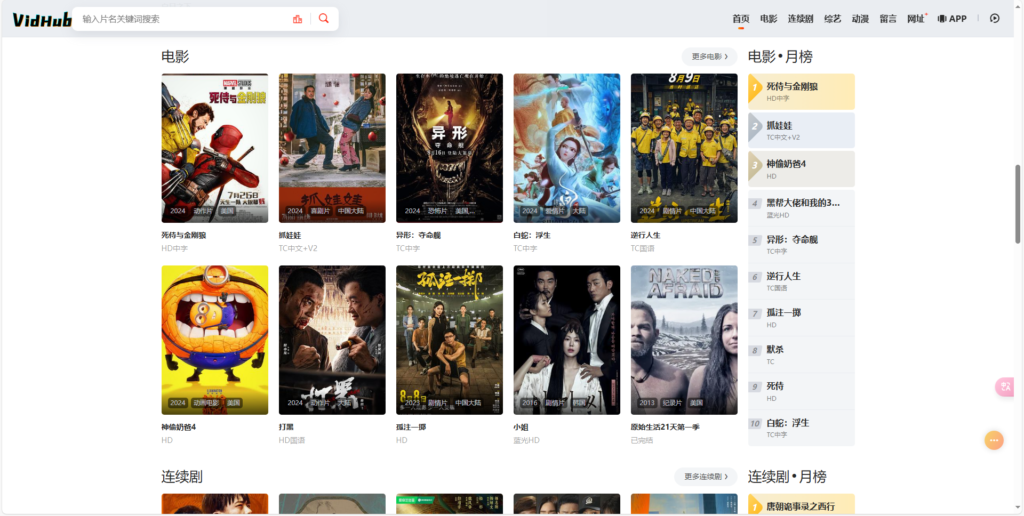Open the 电影 nav tab

coord(769,19)
